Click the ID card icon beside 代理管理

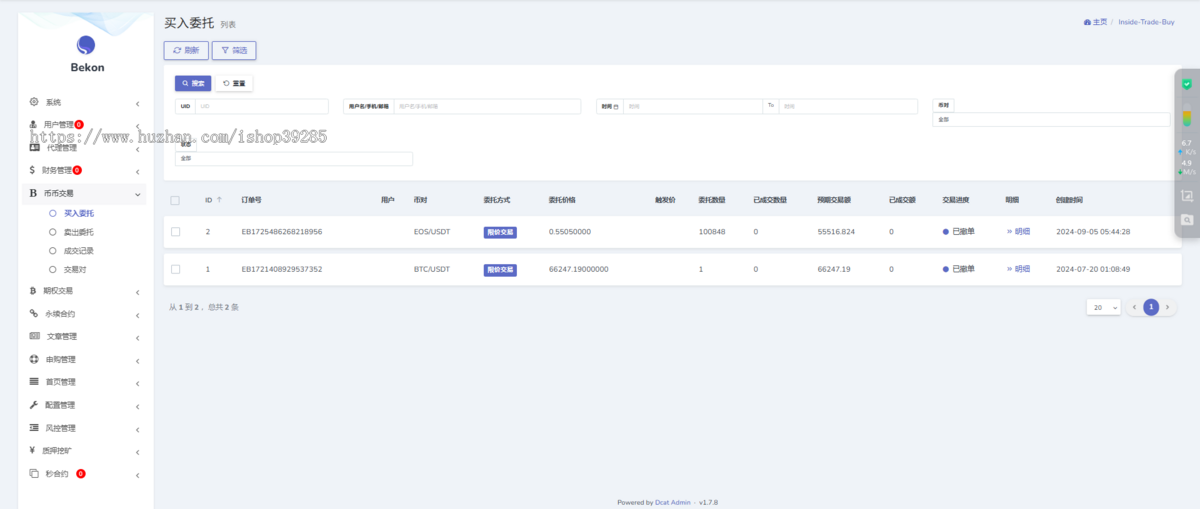tap(34, 147)
